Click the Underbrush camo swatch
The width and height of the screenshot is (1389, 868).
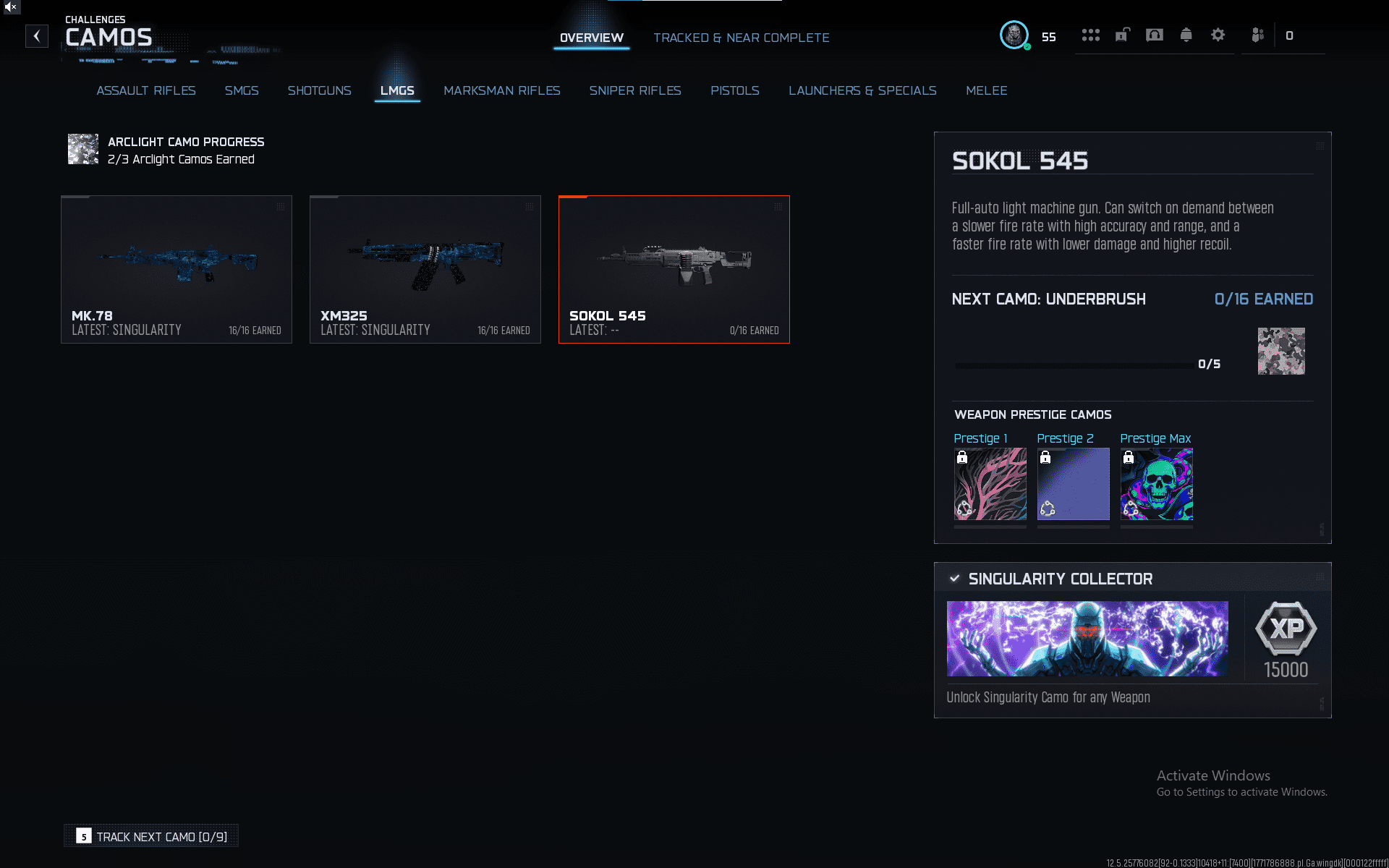pos(1280,352)
